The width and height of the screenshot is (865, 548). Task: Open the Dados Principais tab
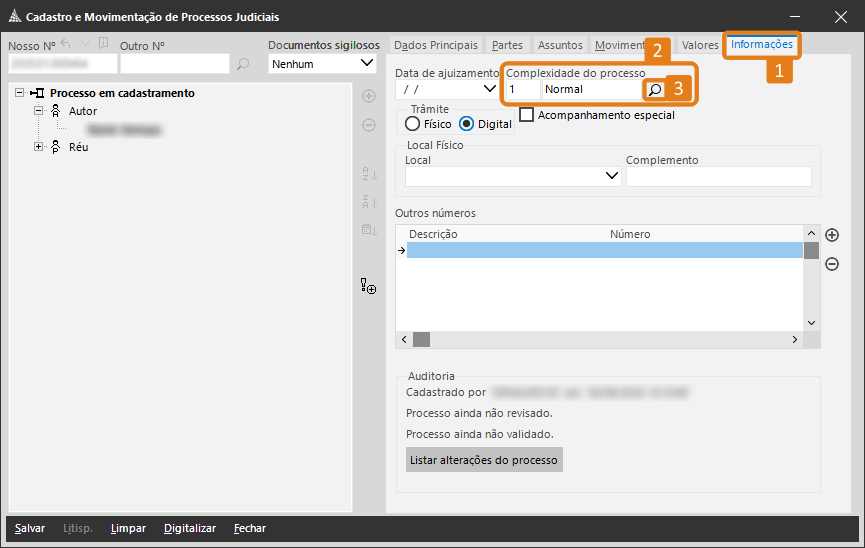(x=436, y=45)
